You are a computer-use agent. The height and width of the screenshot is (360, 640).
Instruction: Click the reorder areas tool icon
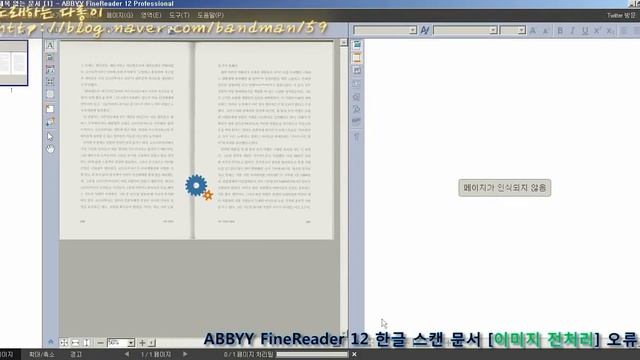[50, 122]
